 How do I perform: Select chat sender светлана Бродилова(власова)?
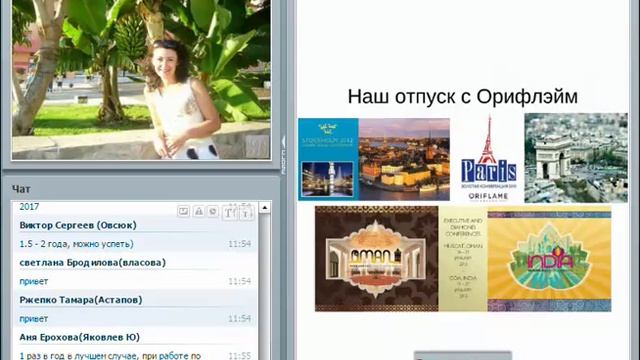tap(93, 262)
